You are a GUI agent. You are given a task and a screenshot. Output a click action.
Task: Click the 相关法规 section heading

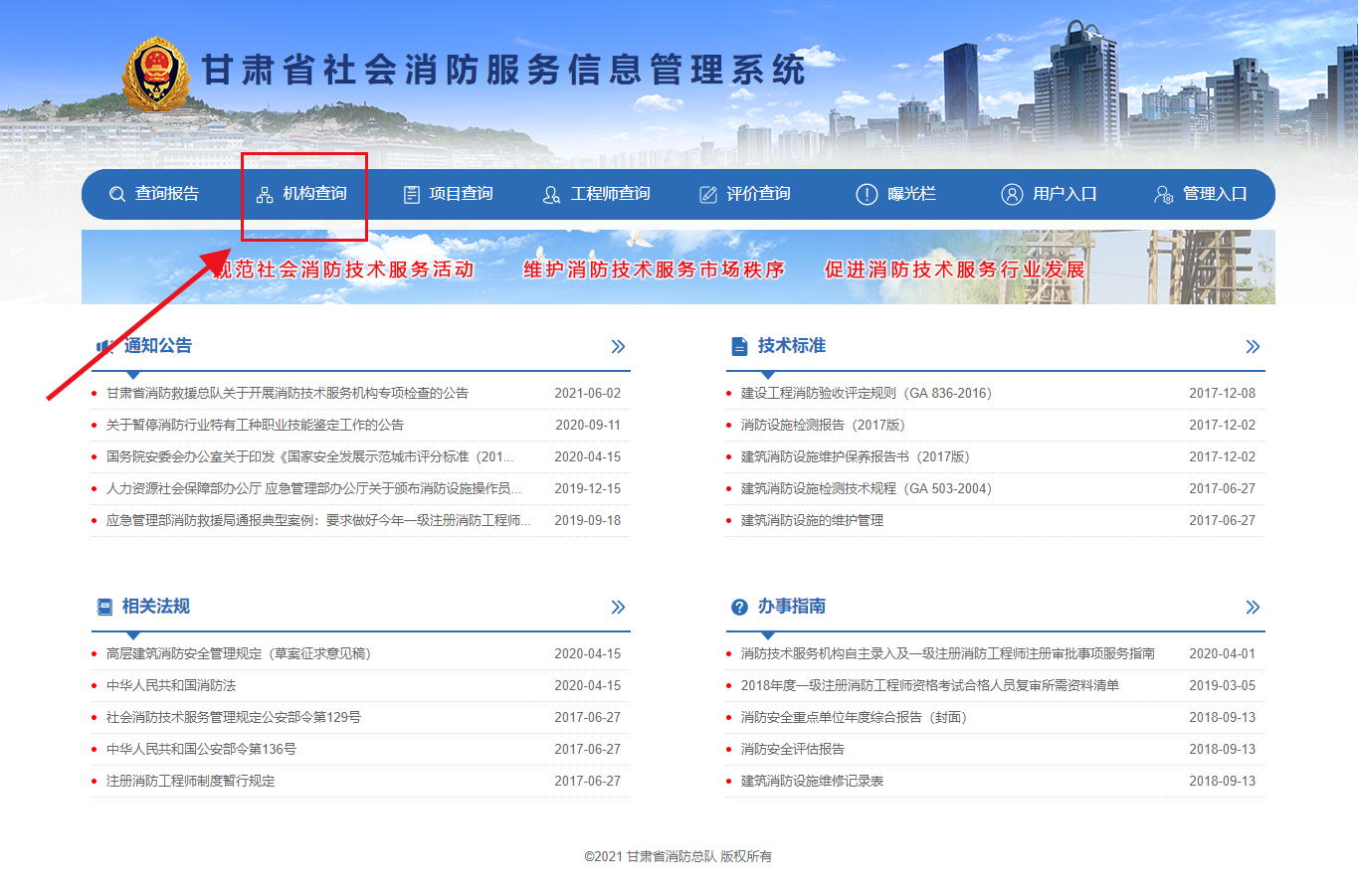click(156, 607)
